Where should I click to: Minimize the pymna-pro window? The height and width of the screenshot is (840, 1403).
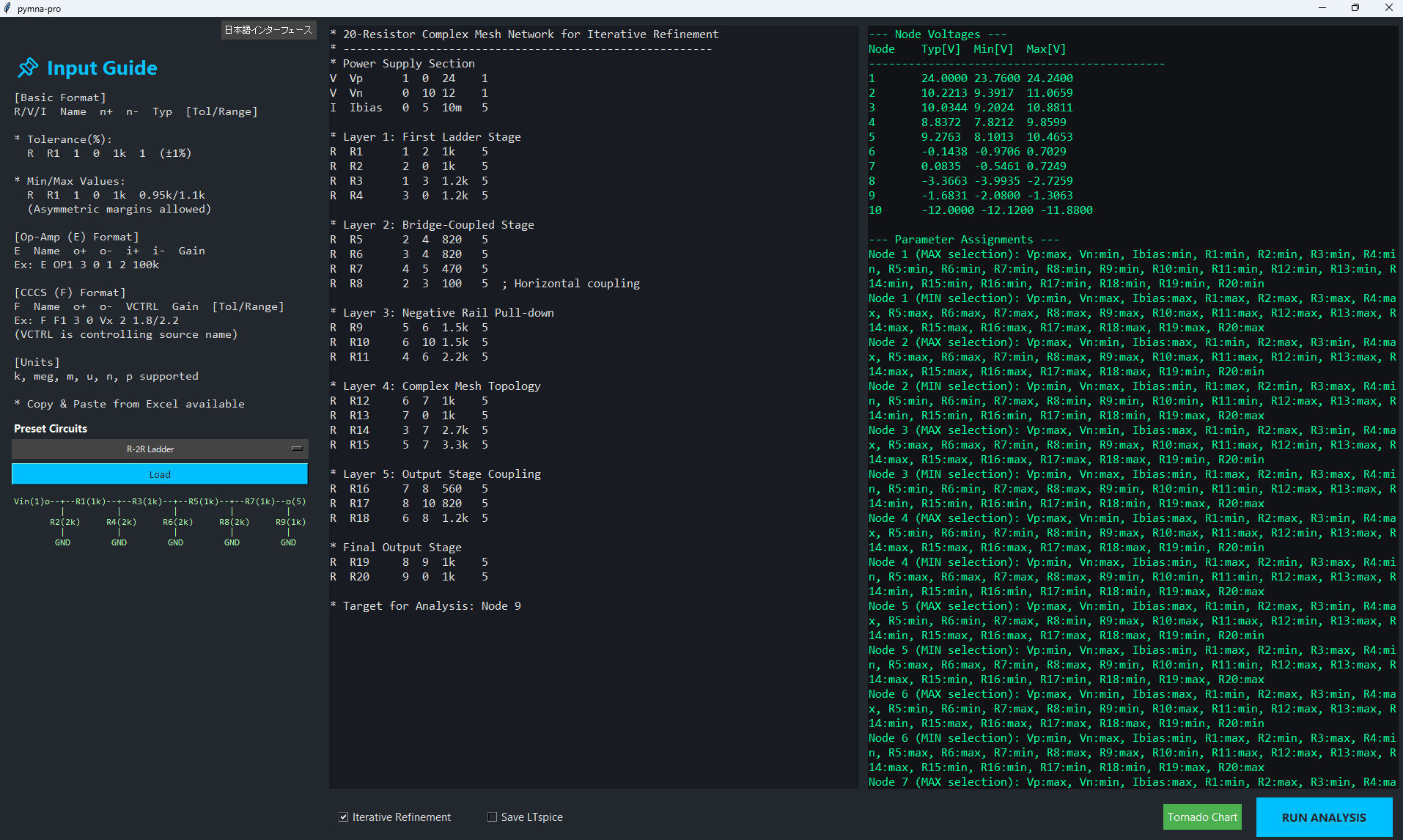click(x=1322, y=8)
